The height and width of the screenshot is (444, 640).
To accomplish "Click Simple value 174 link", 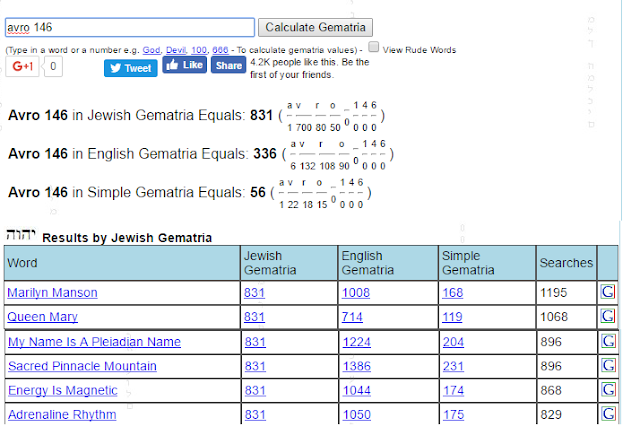I will click(x=453, y=391).
